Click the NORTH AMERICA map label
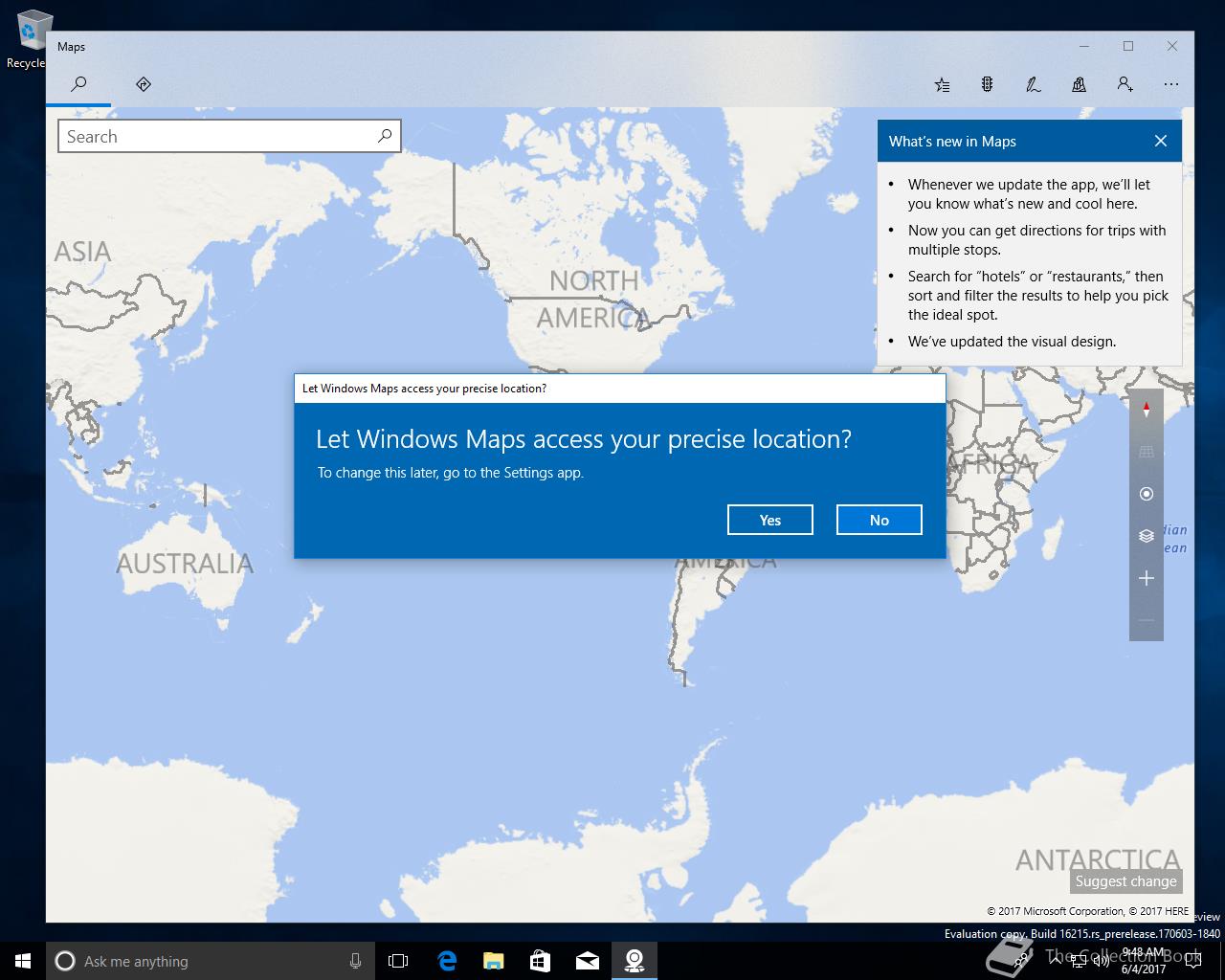The height and width of the screenshot is (980, 1225). 593,299
